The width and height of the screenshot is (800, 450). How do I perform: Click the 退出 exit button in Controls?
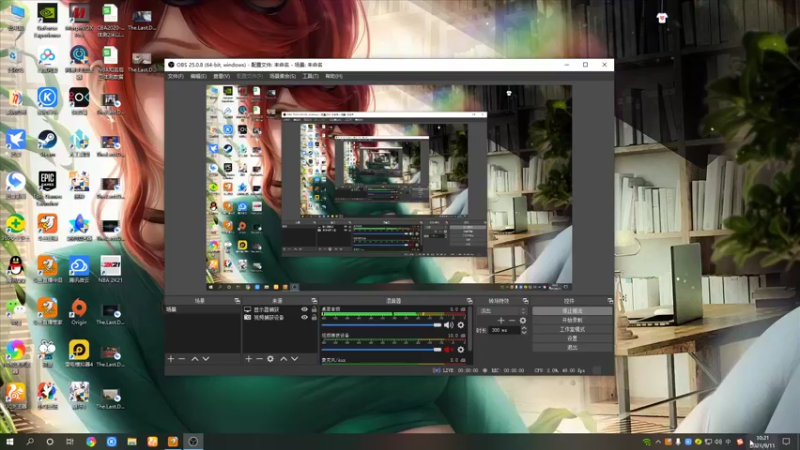coord(572,347)
